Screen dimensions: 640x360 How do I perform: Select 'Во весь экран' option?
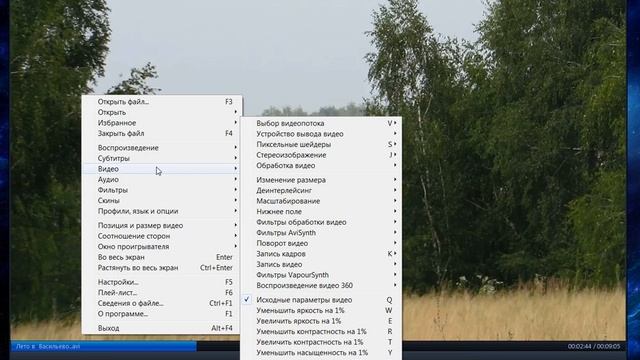(162, 258)
